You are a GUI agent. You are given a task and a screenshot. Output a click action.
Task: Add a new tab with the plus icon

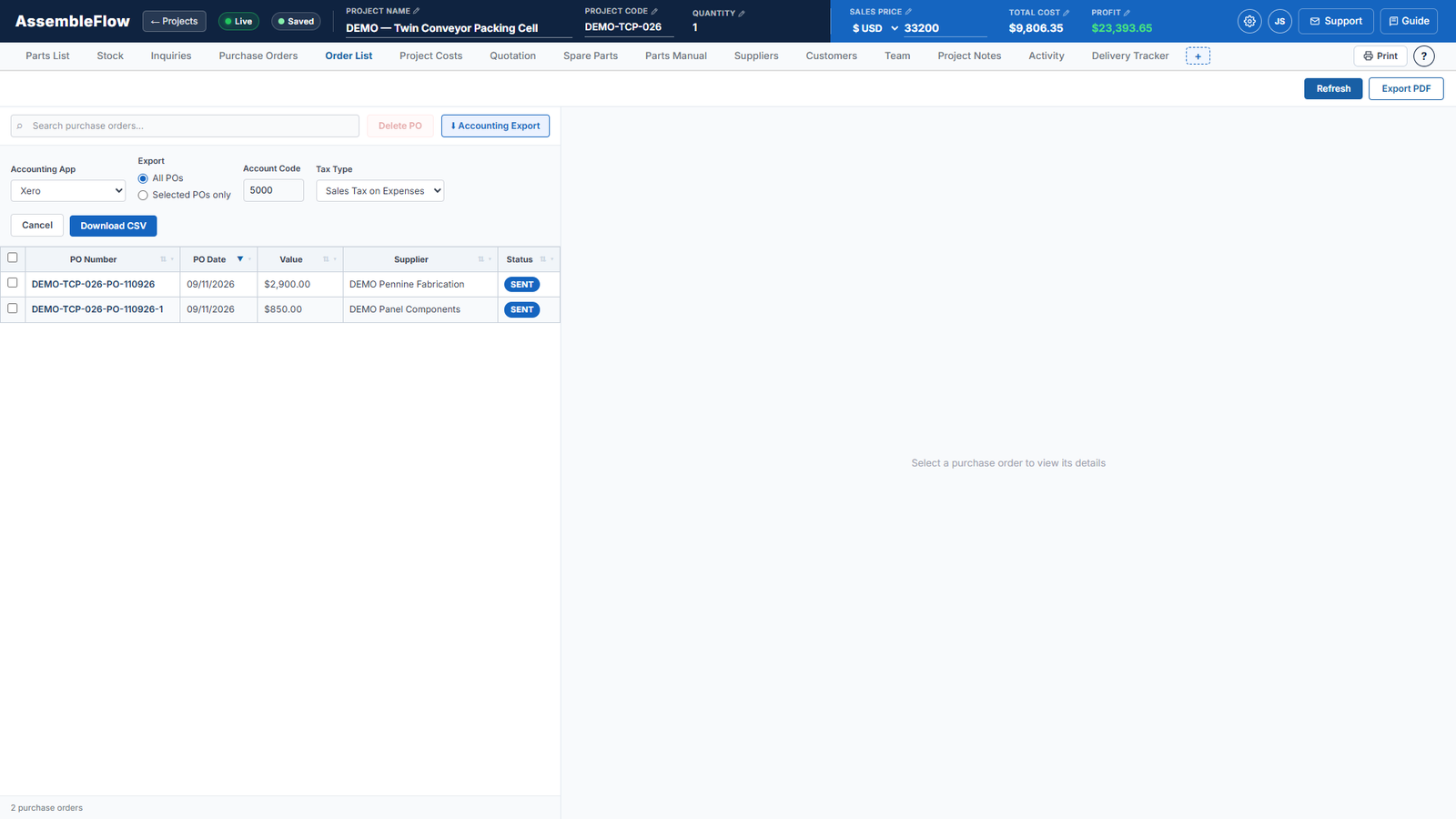1198,56
